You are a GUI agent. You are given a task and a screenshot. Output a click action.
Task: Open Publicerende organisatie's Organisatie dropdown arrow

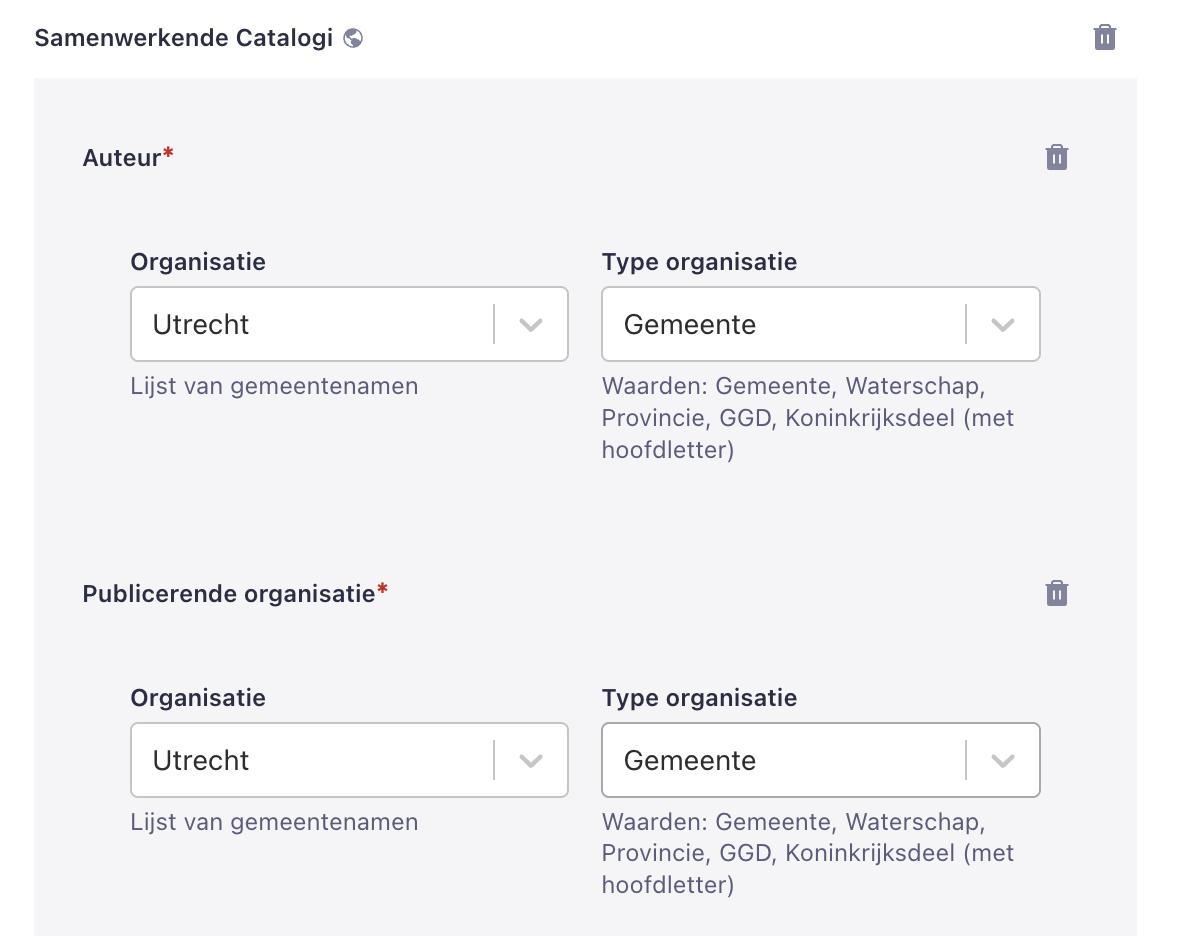(x=531, y=760)
